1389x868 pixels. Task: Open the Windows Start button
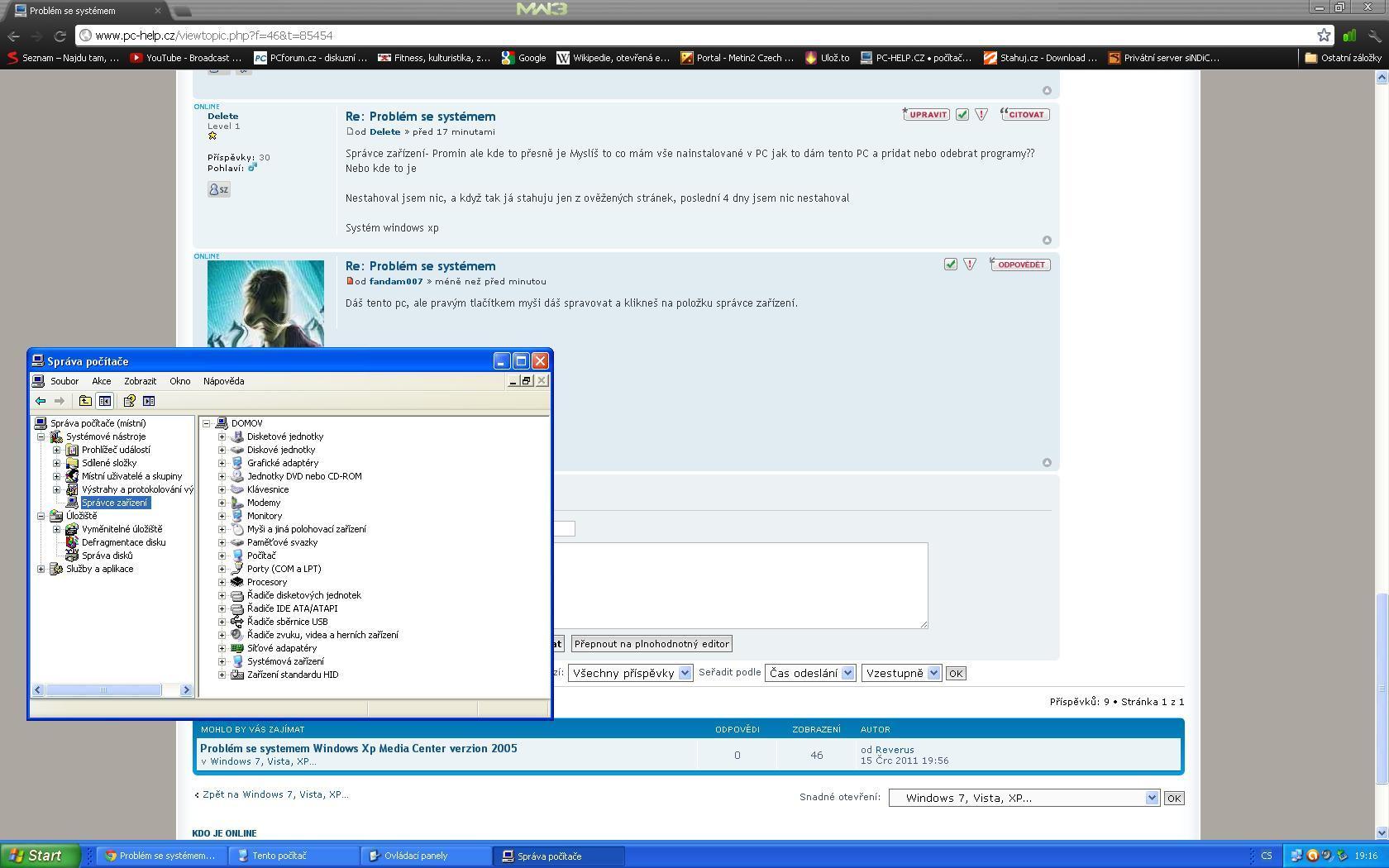40,856
